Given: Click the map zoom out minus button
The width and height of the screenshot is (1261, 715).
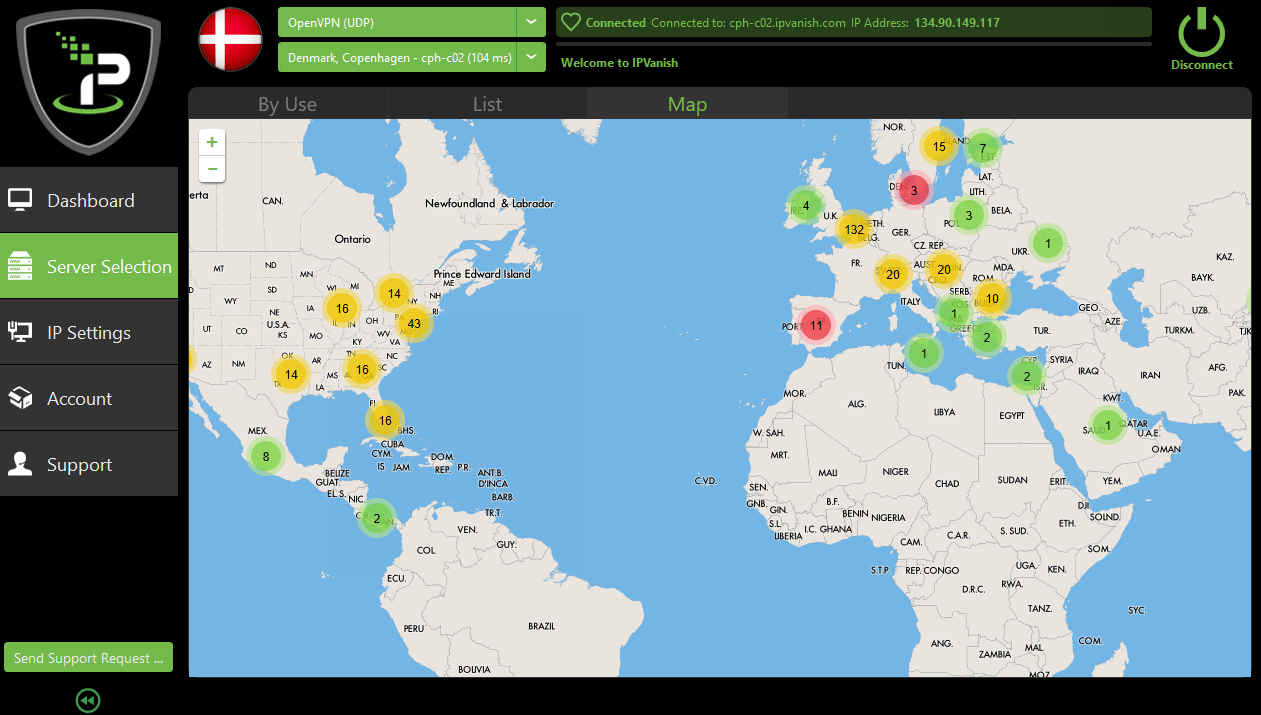Looking at the screenshot, I should (212, 169).
